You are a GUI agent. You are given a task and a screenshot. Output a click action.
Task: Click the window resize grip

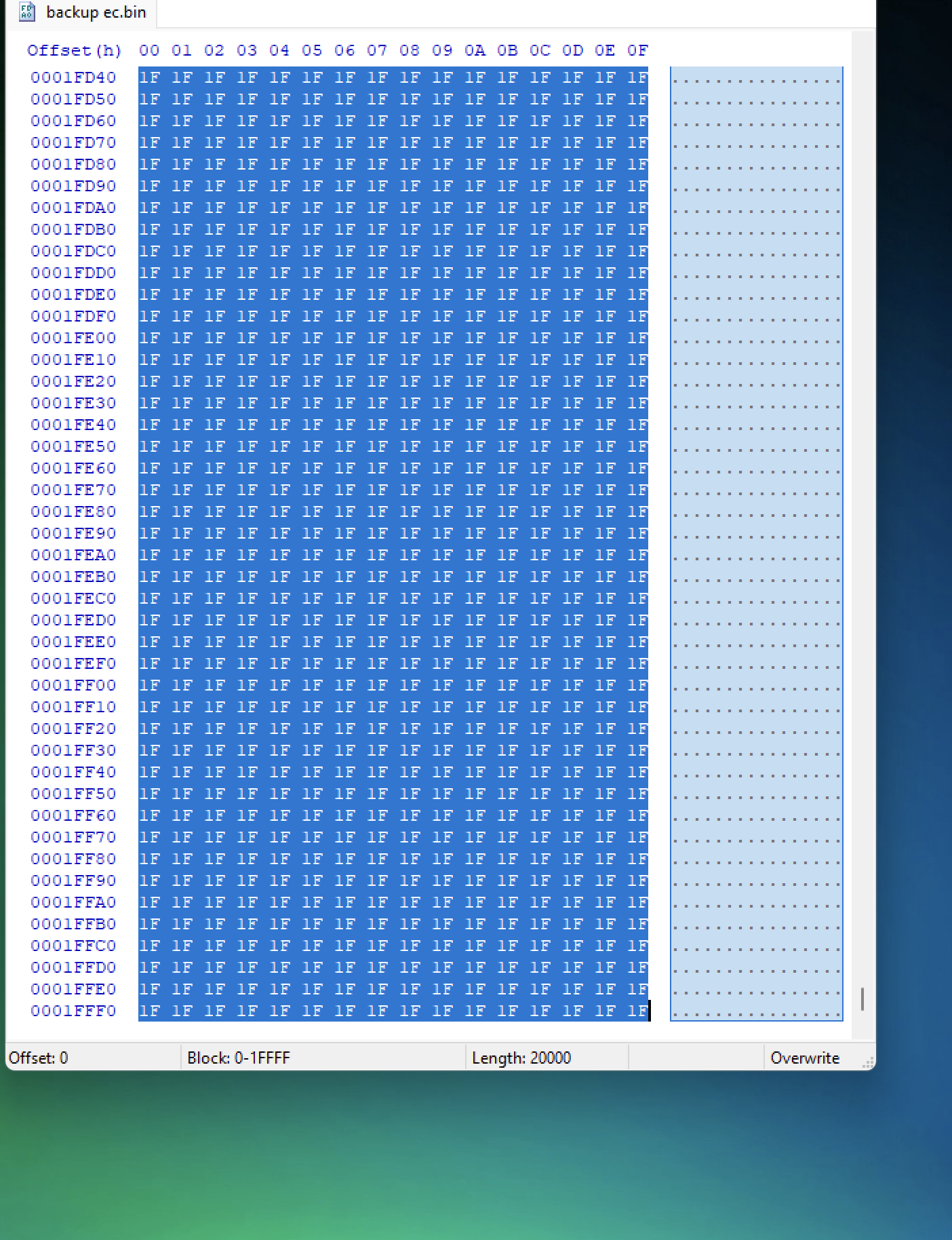tap(868, 1063)
